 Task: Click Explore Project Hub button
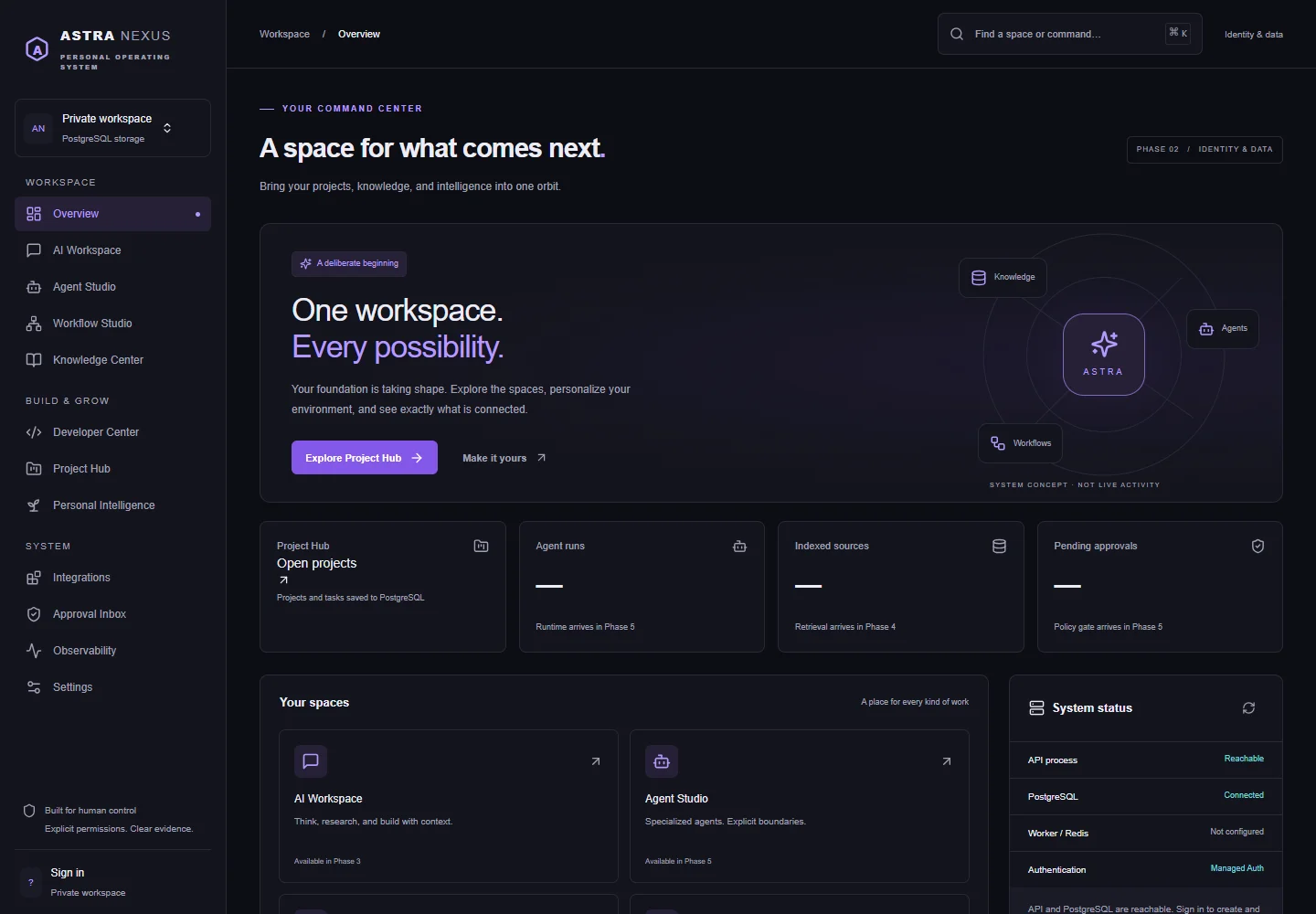[x=365, y=458]
